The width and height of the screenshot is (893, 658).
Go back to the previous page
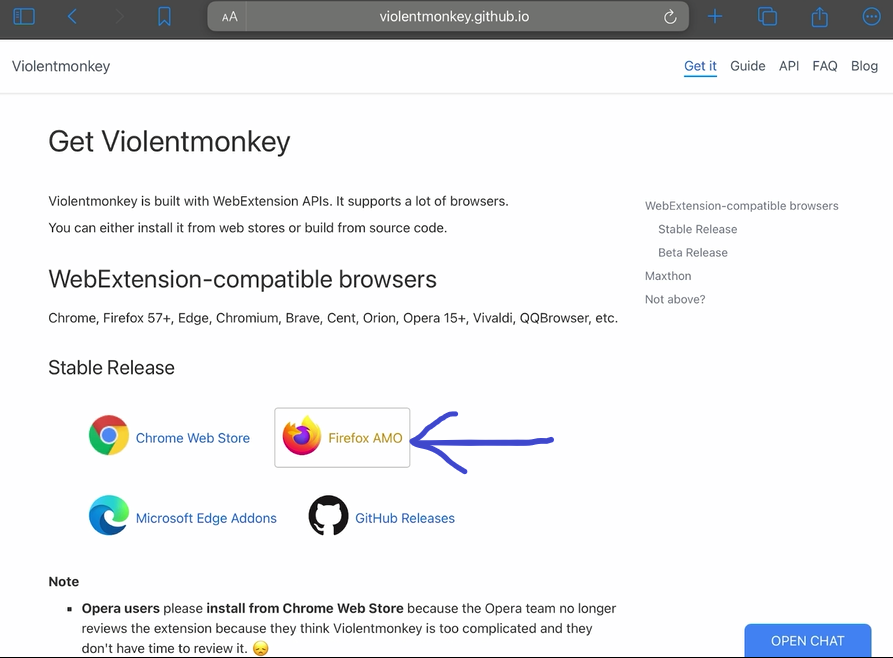point(72,17)
